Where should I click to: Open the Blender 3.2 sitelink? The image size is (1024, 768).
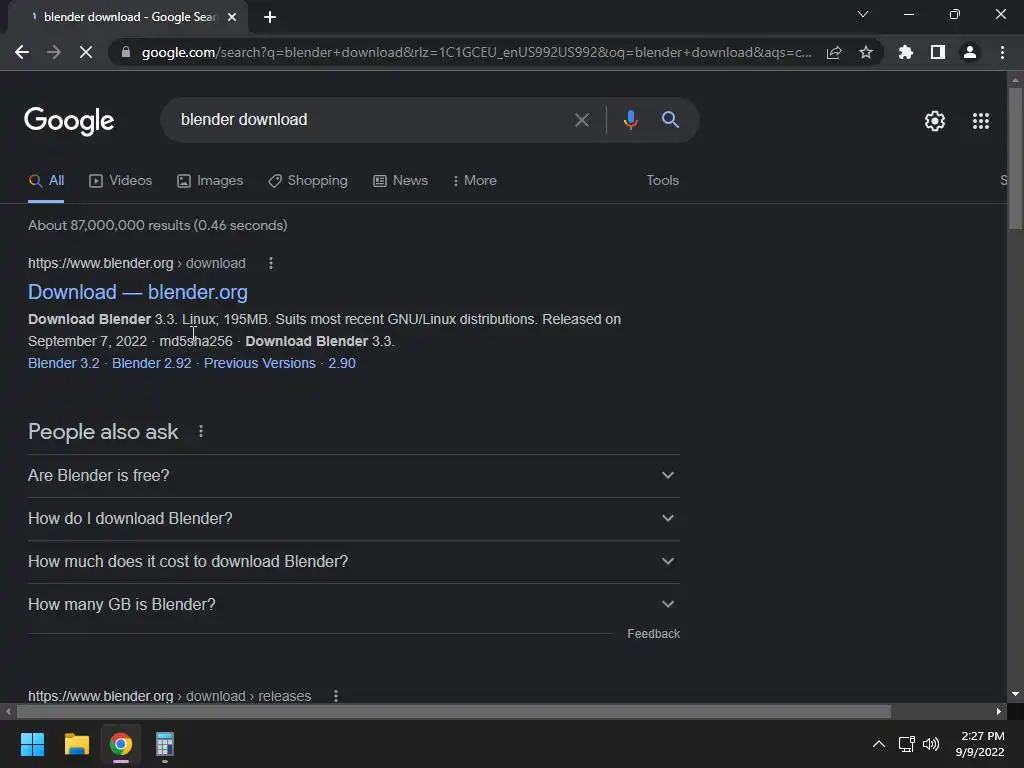[x=63, y=363]
